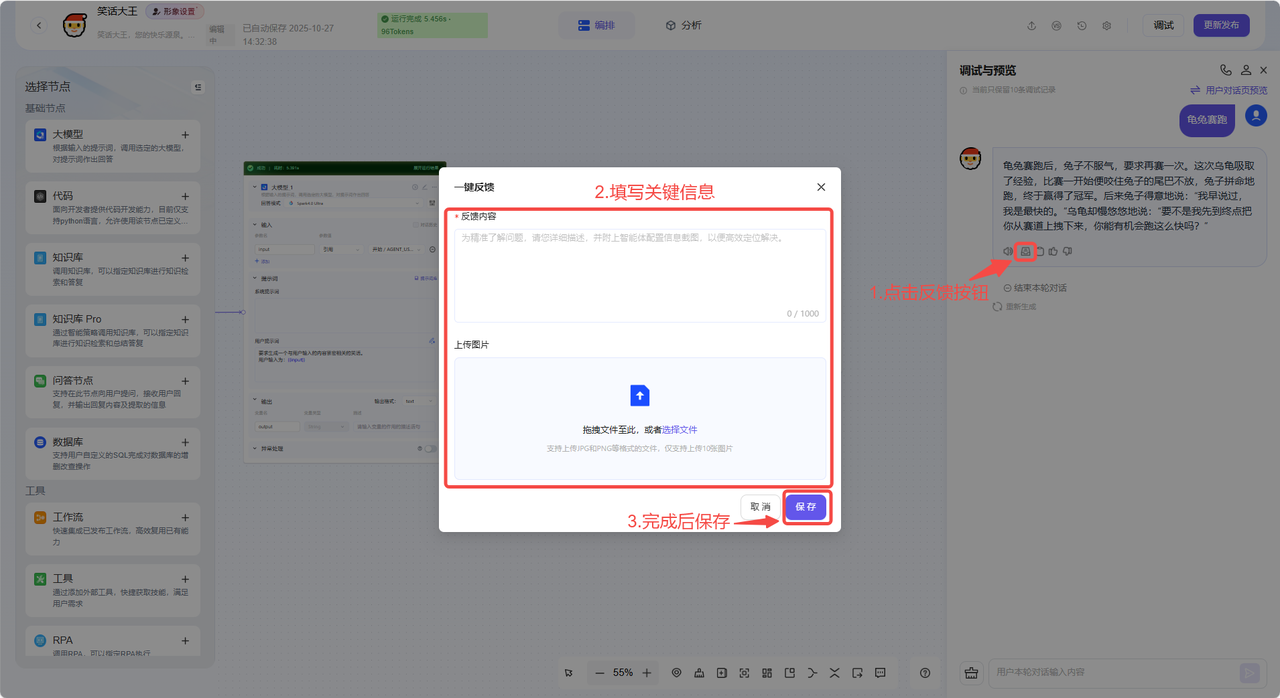Viewport: 1280px width, 698px height.
Task: Click the 反馈内容 text area
Action: coord(640,275)
